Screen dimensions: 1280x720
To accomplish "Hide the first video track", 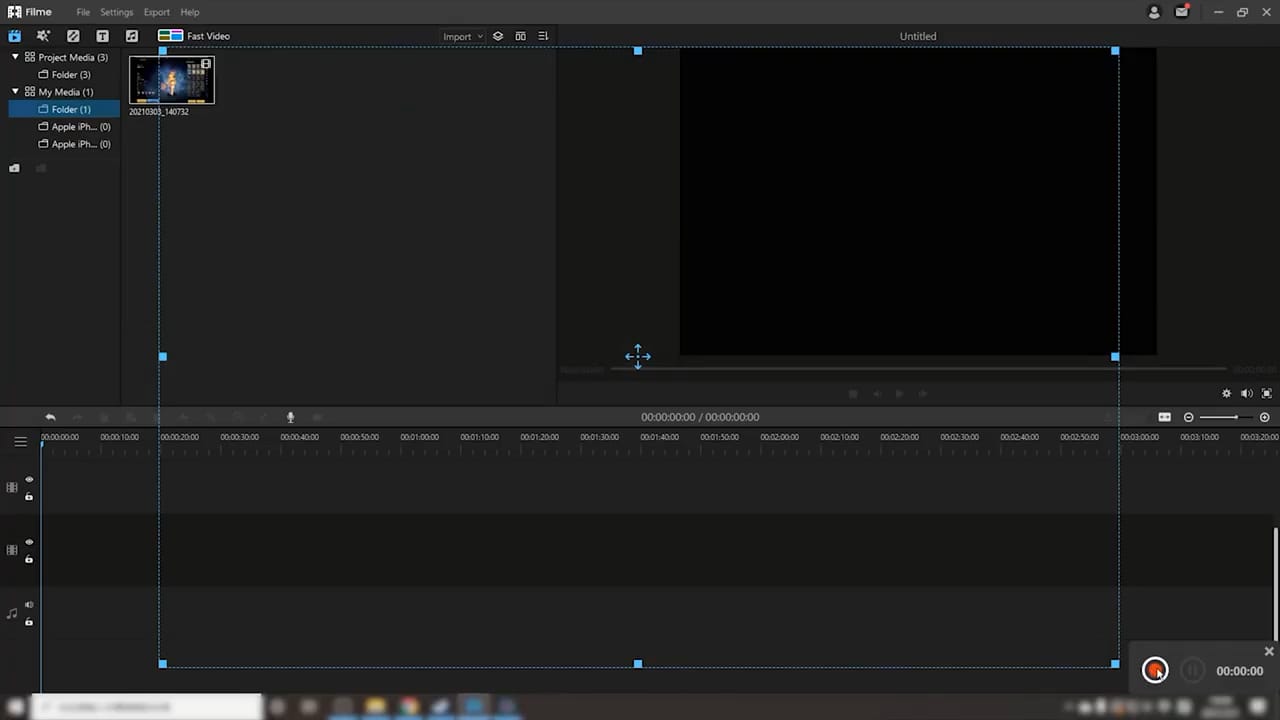I will pos(29,480).
